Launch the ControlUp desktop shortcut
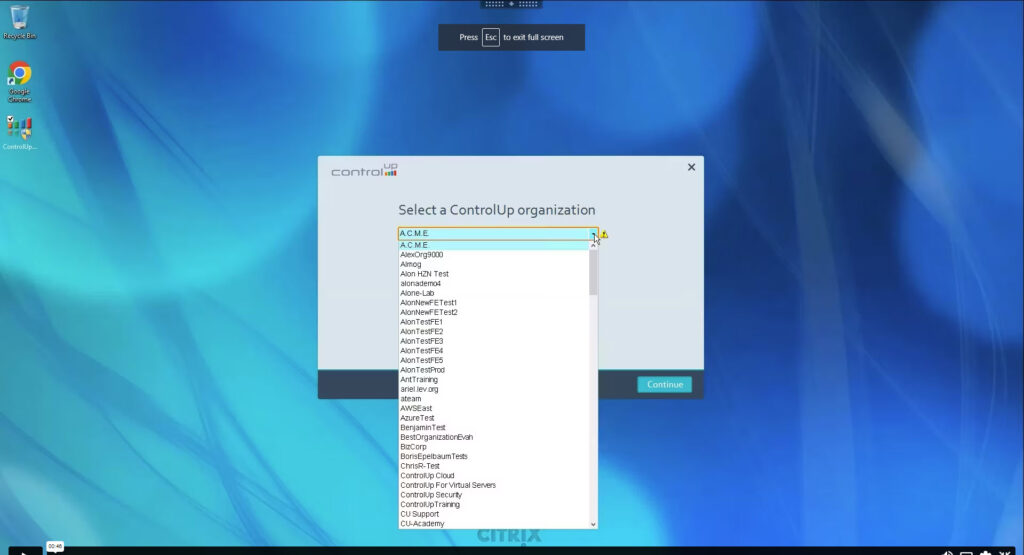The image size is (1024, 555). coord(19,130)
